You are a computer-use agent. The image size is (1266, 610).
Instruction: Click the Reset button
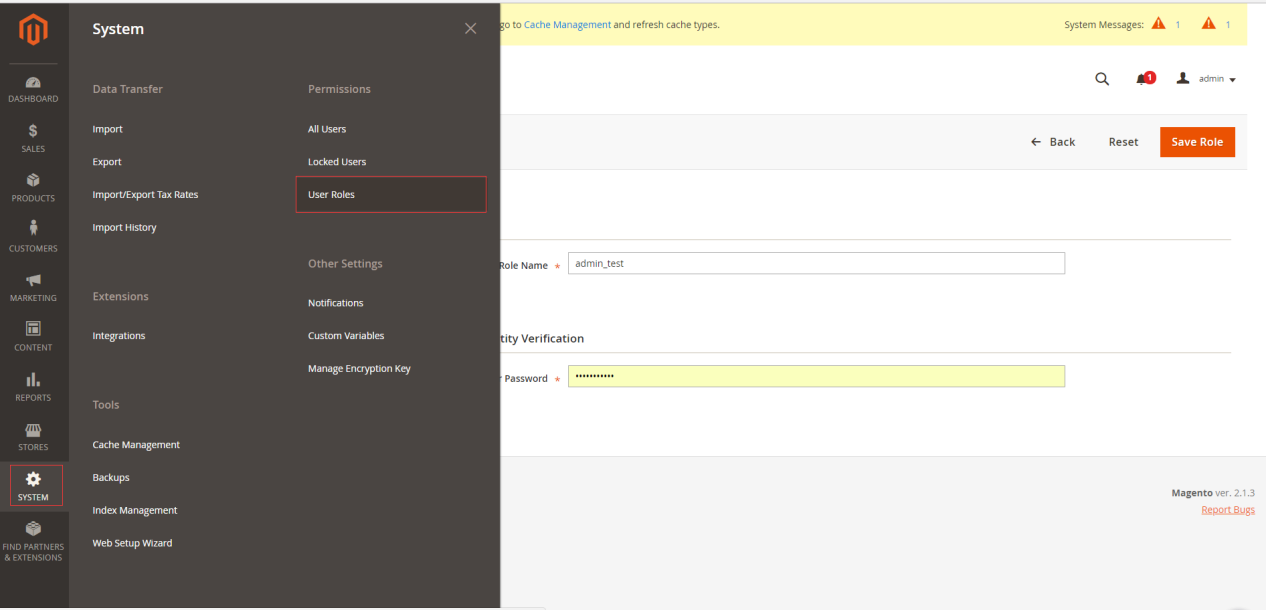pos(1123,142)
